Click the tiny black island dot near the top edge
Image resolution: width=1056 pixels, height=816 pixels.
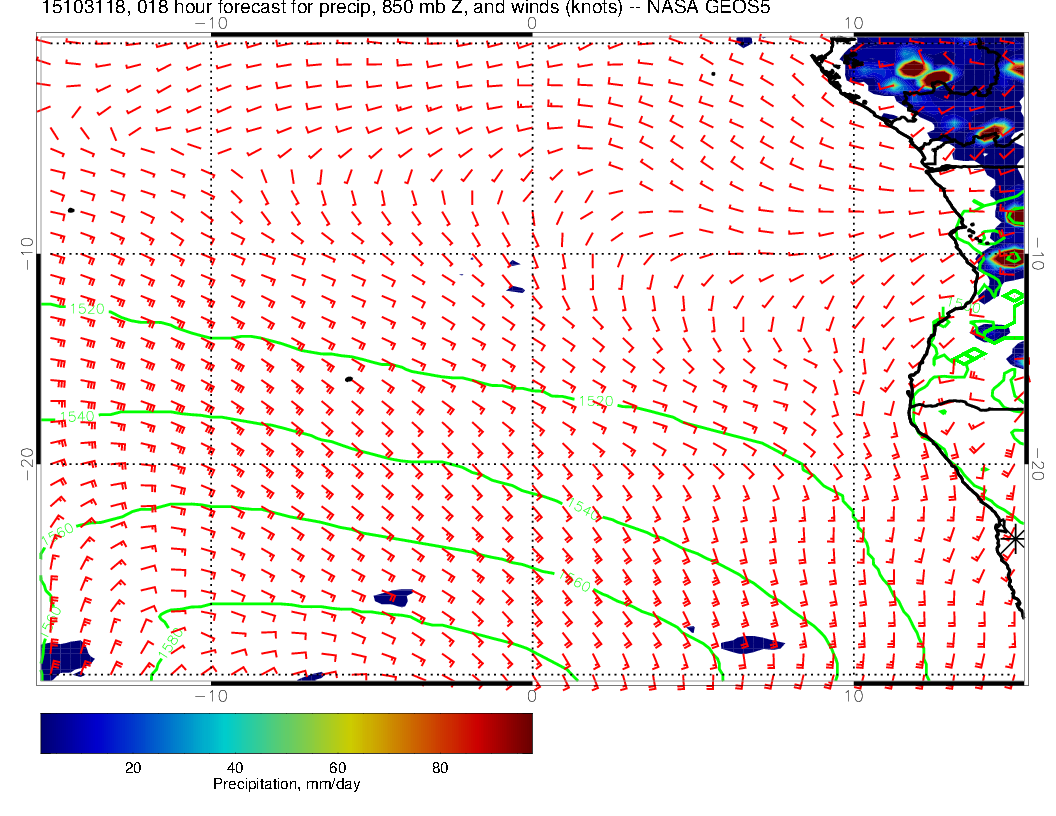tap(713, 73)
